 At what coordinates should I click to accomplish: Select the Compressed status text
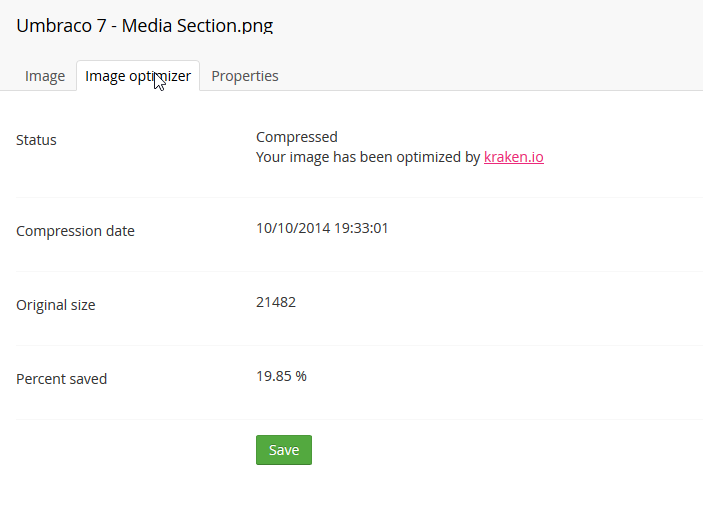pos(297,137)
